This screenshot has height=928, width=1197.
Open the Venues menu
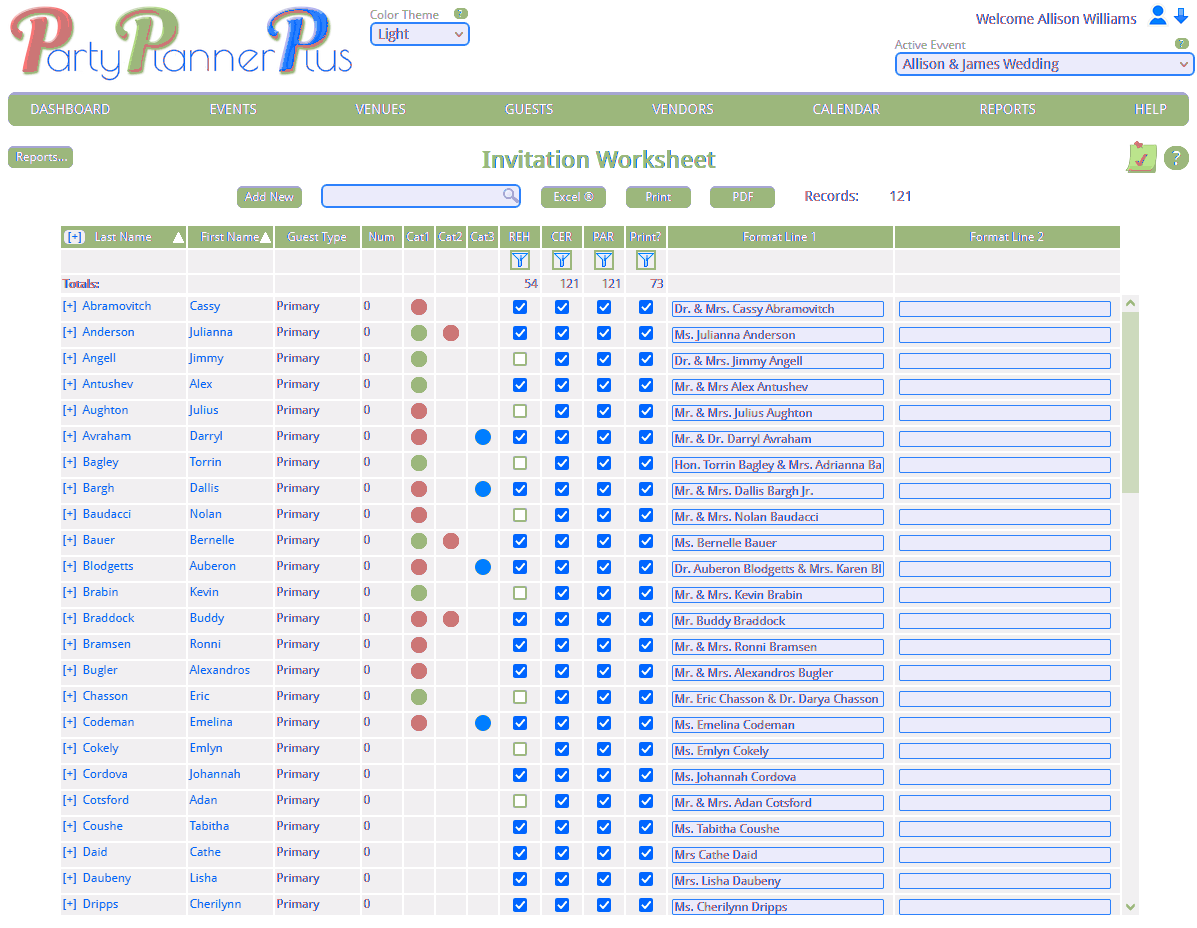(380, 109)
